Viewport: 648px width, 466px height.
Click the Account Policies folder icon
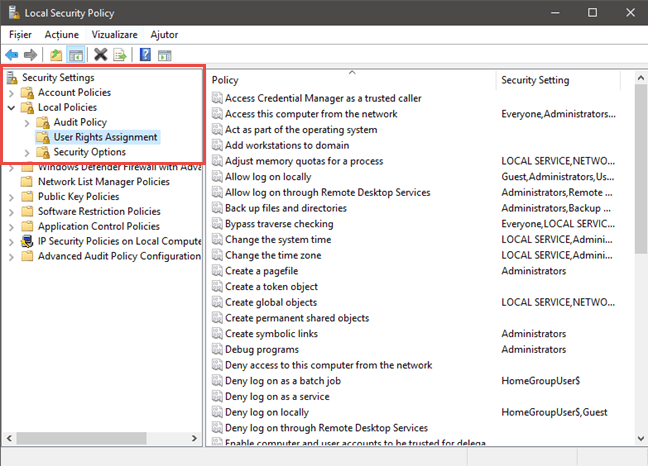(27, 93)
